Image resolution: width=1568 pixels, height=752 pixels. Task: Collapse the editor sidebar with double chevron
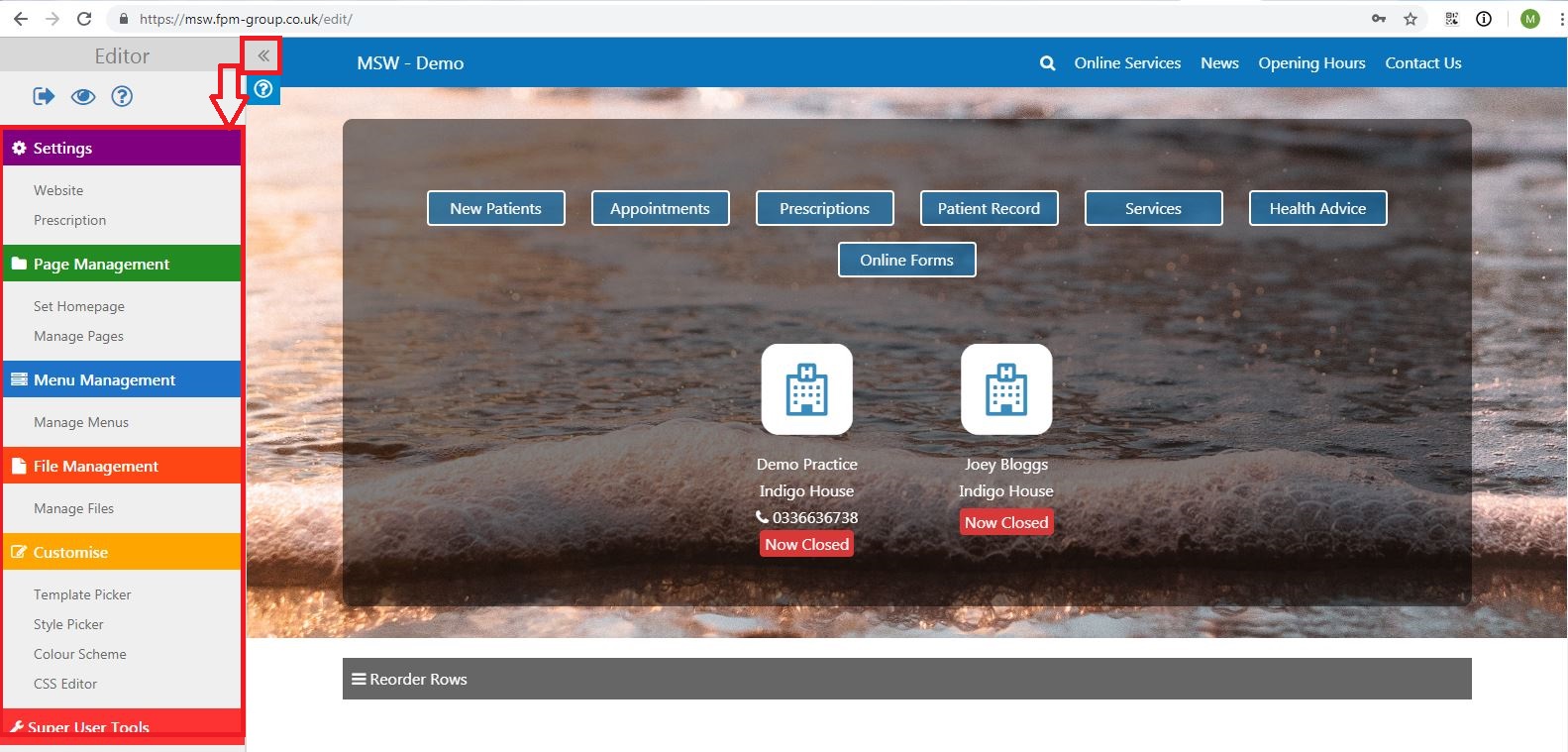(263, 56)
